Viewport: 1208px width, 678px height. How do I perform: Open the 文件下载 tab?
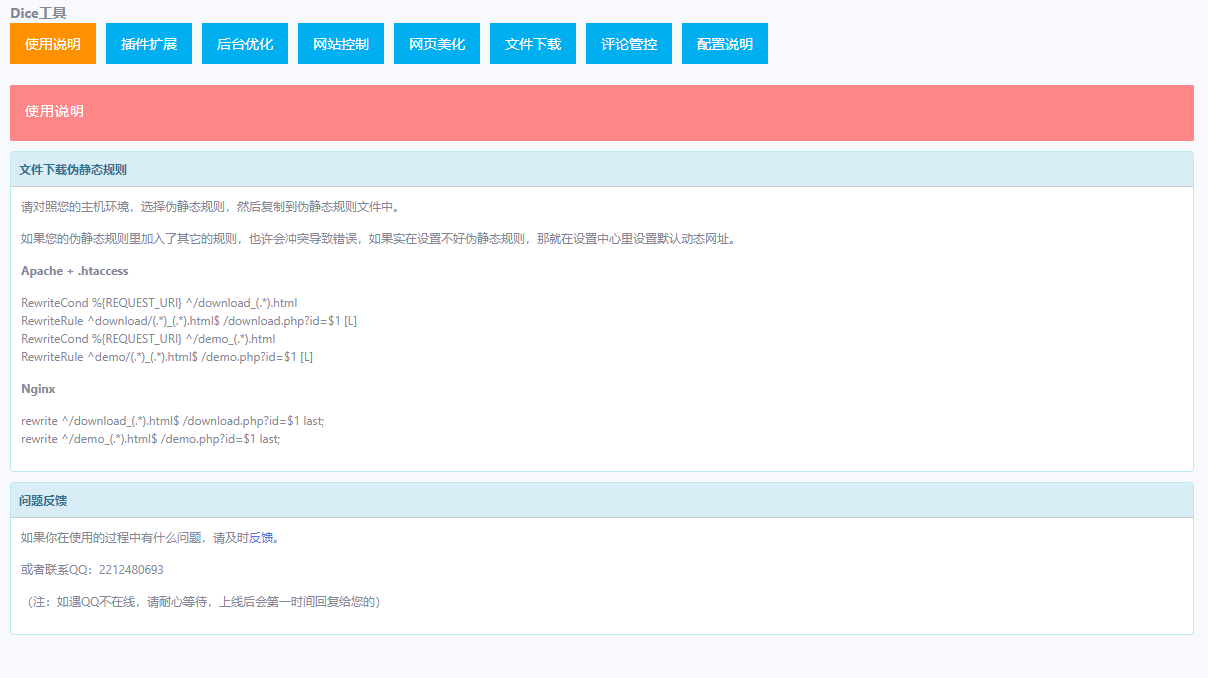[x=533, y=44]
